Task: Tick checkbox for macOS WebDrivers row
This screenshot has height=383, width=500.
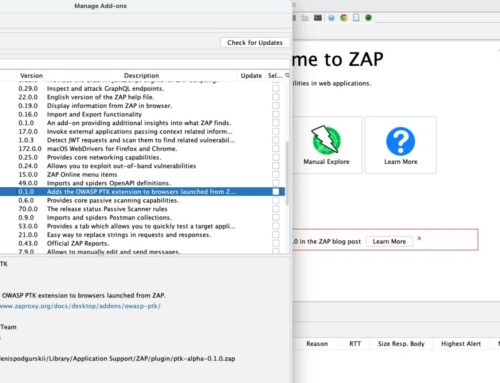Action: (x=276, y=149)
